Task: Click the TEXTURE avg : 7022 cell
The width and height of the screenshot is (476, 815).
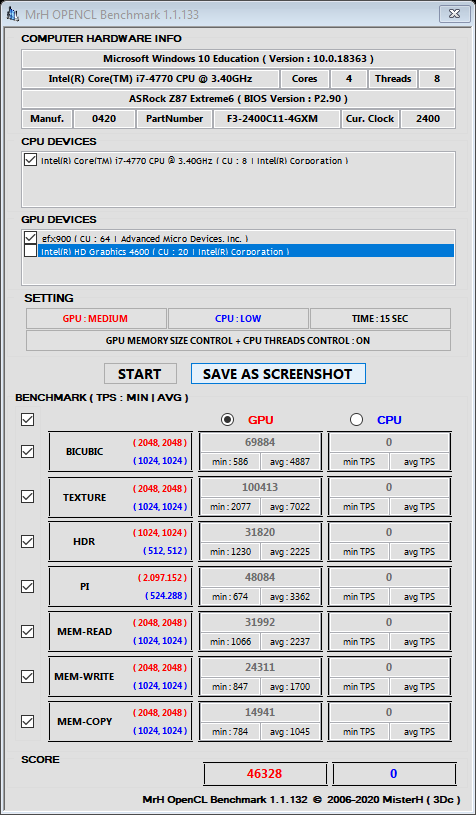Action: point(290,506)
